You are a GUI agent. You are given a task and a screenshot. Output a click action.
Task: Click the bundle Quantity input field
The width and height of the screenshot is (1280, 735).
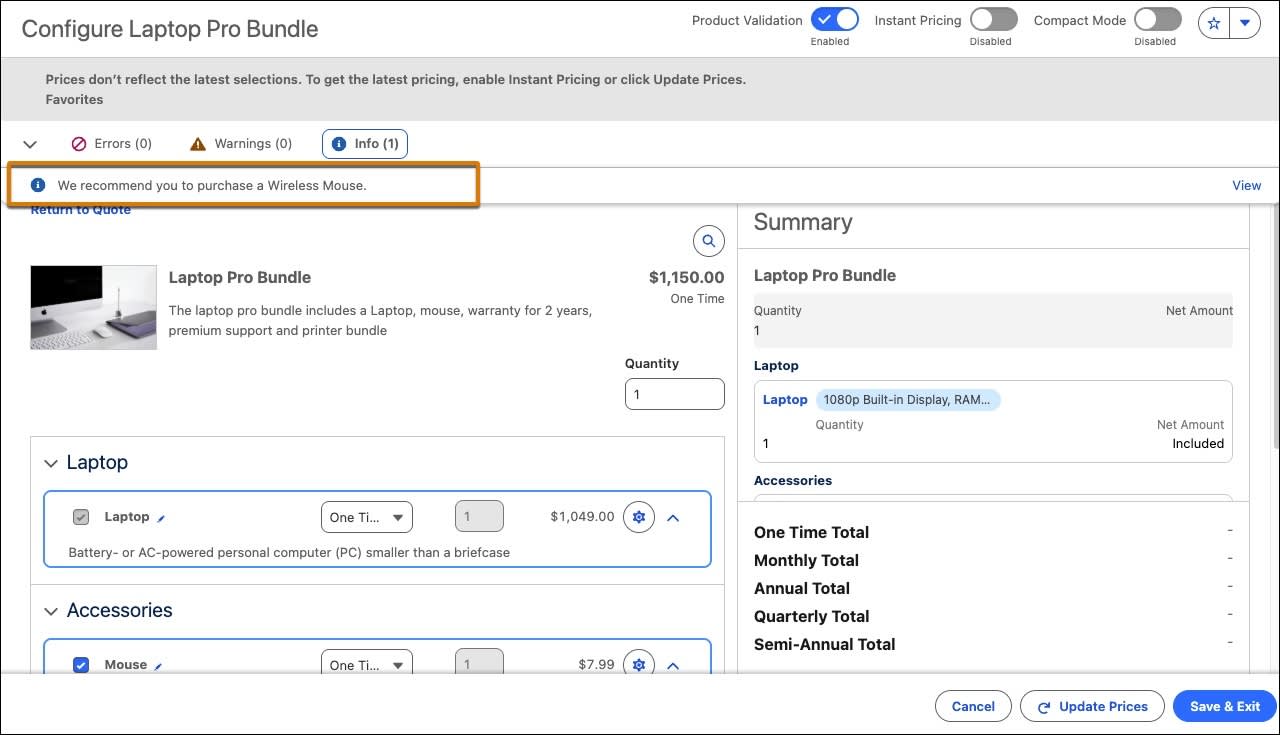(x=675, y=394)
